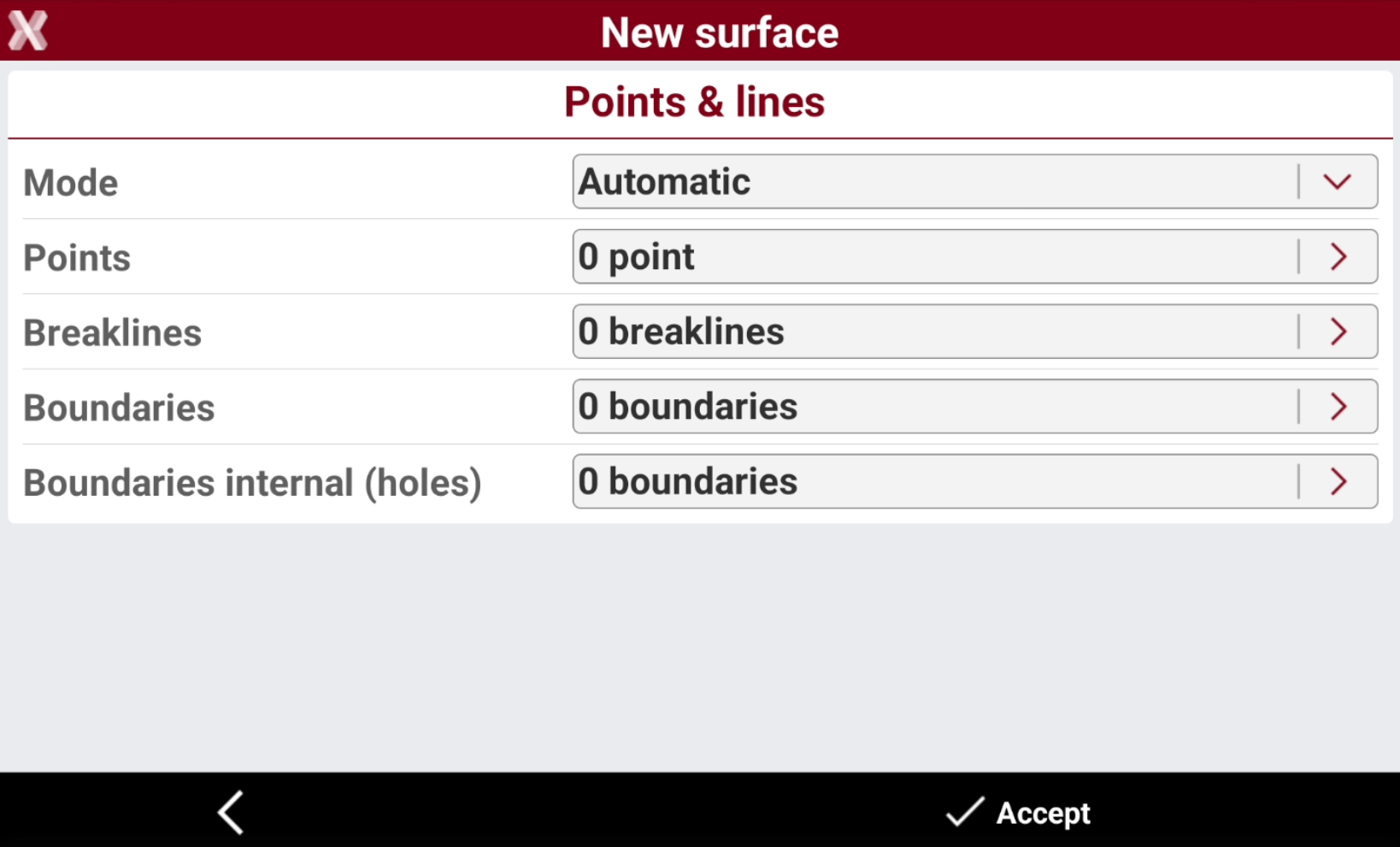Open the Automatic mode combo box
Image resolution: width=1400 pixels, height=847 pixels.
[975, 181]
